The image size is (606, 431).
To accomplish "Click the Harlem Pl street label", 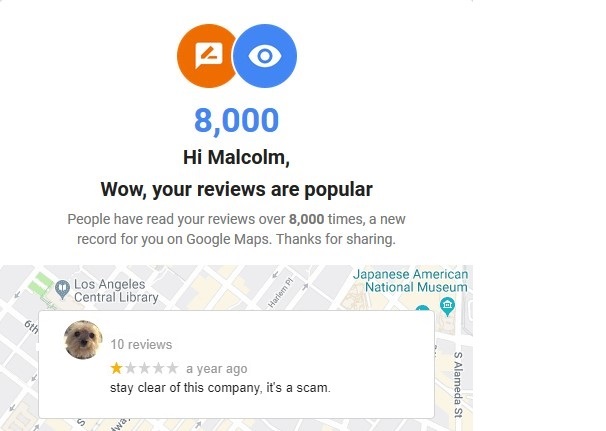I will [282, 292].
